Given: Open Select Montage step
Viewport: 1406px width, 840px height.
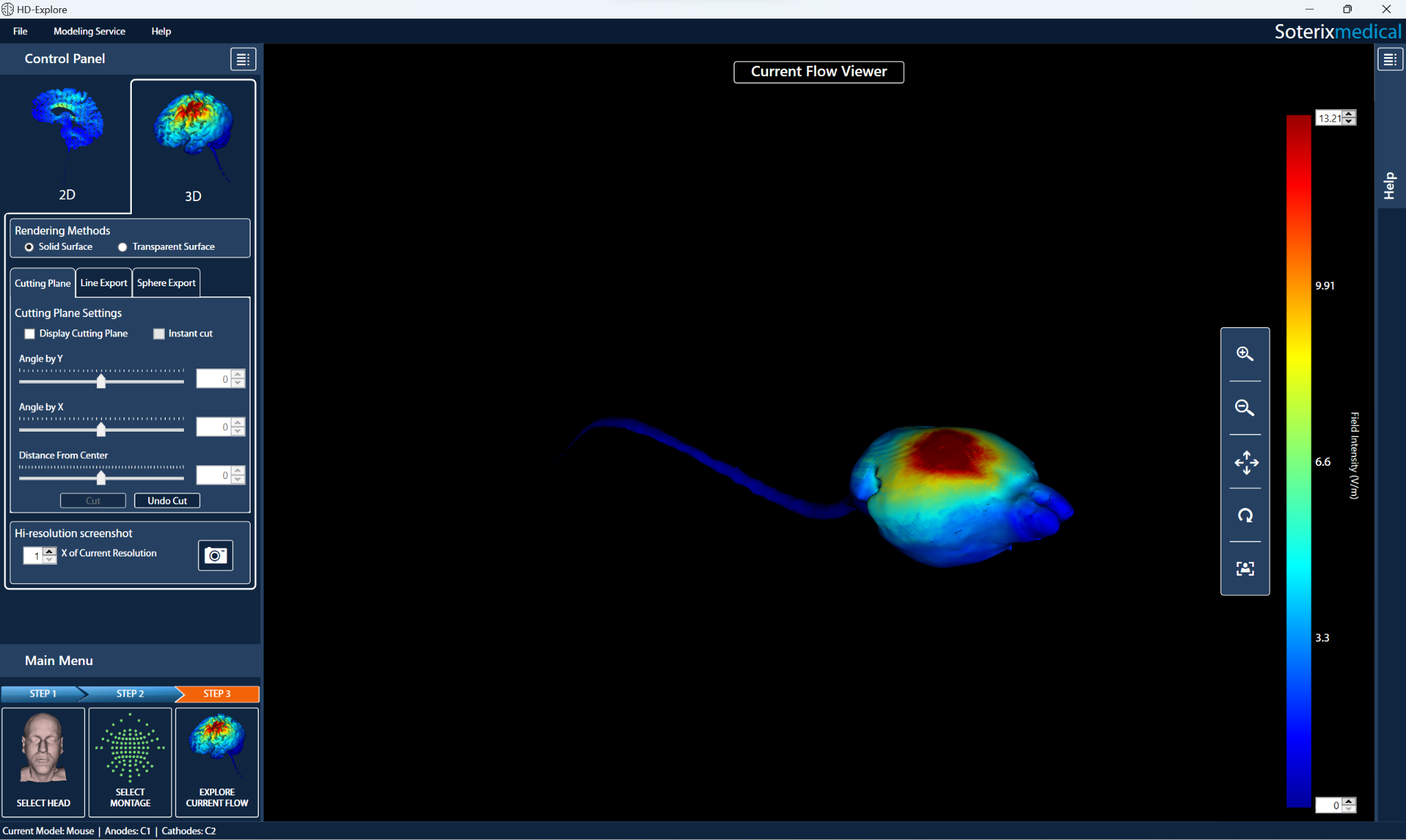Looking at the screenshot, I should click(130, 762).
